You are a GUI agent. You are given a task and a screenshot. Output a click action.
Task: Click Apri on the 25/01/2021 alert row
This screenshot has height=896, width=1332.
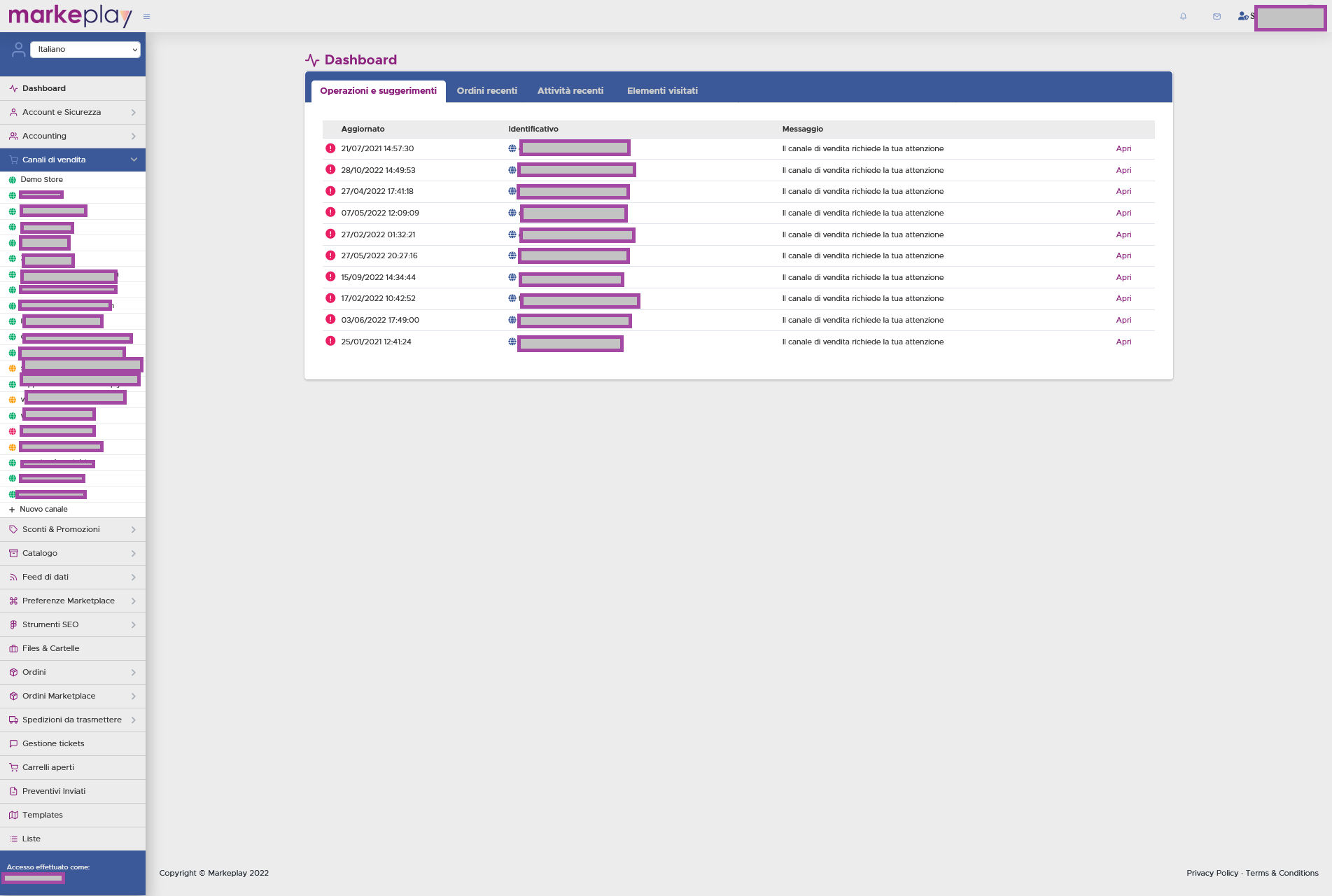pos(1123,342)
